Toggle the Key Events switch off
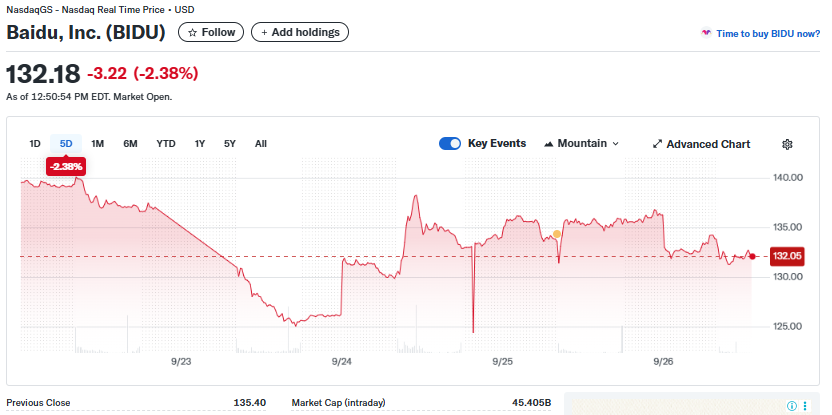Screen dimensions: 832x415 pyautogui.click(x=450, y=144)
